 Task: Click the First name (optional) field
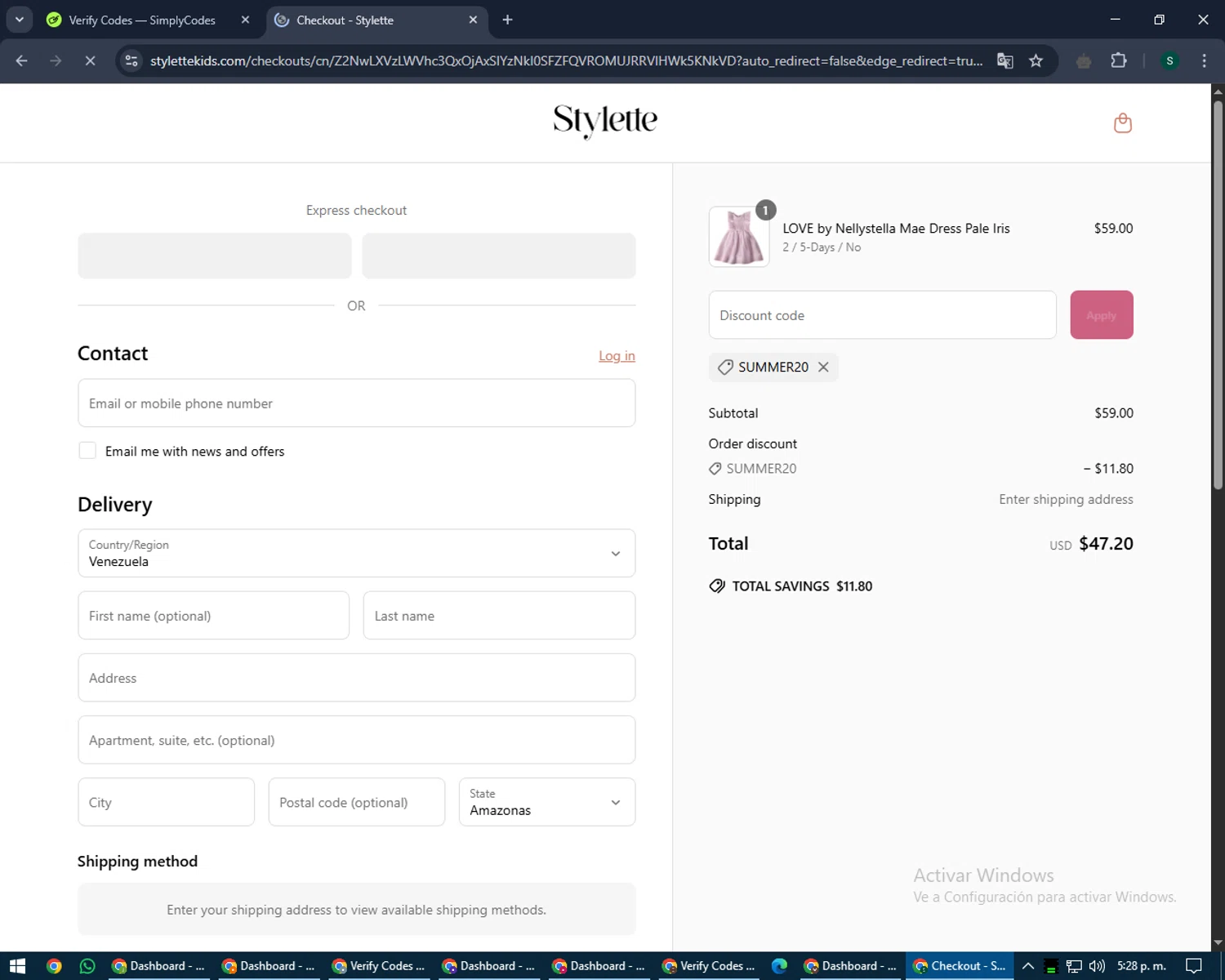[x=214, y=616]
